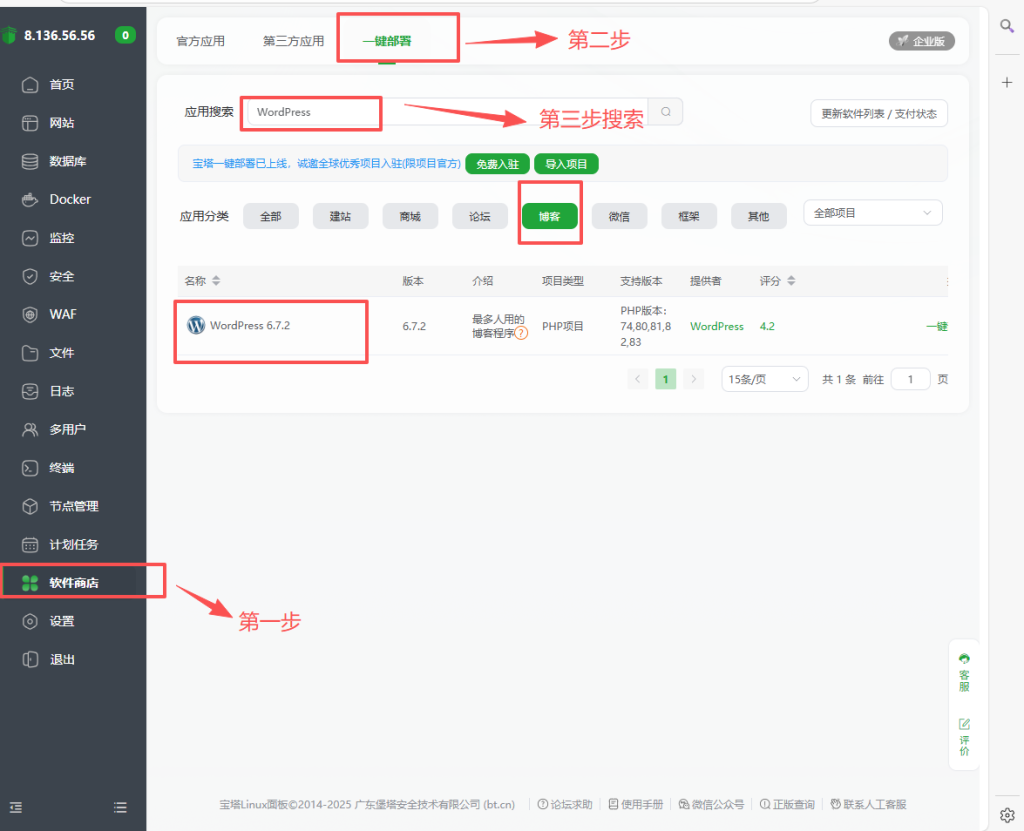Open the 15条/页 page size dropdown

[x=765, y=379]
